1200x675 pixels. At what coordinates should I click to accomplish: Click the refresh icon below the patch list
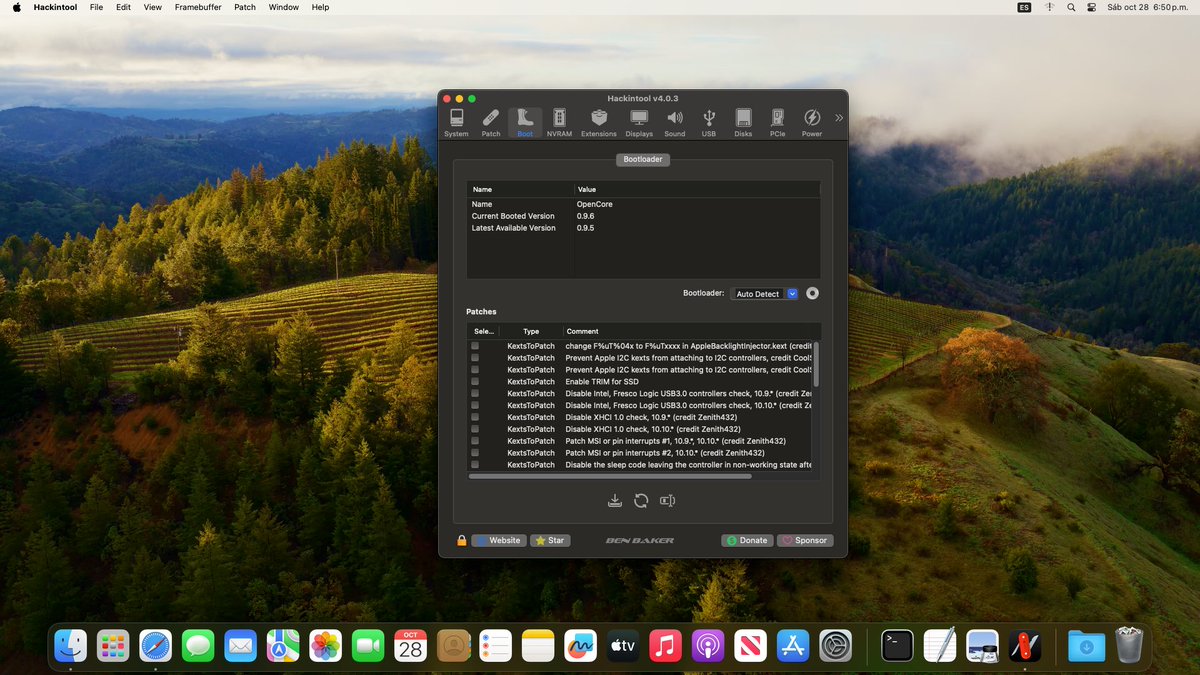point(641,500)
